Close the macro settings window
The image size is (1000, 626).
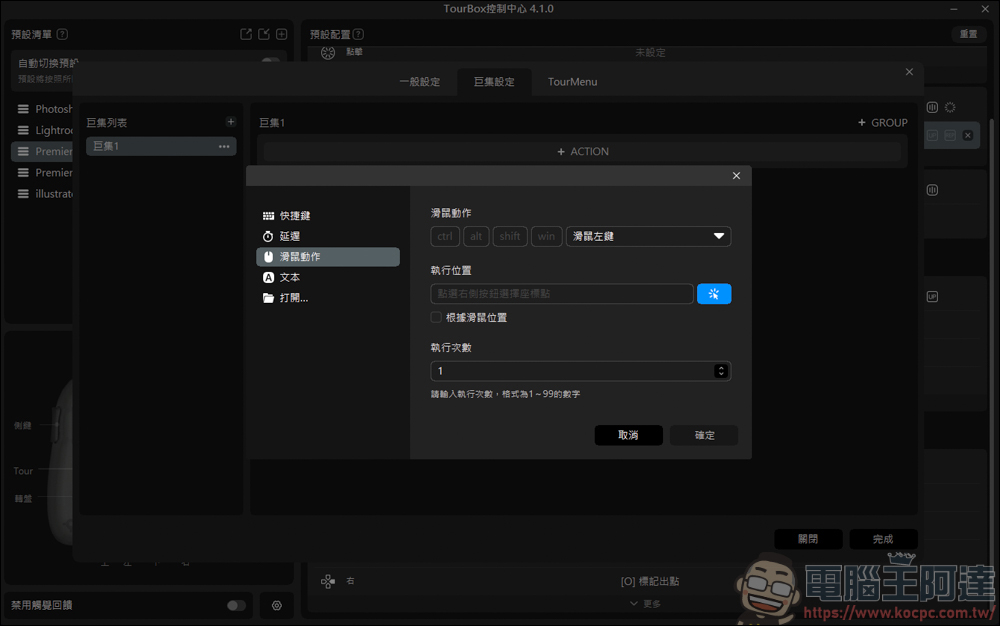909,72
